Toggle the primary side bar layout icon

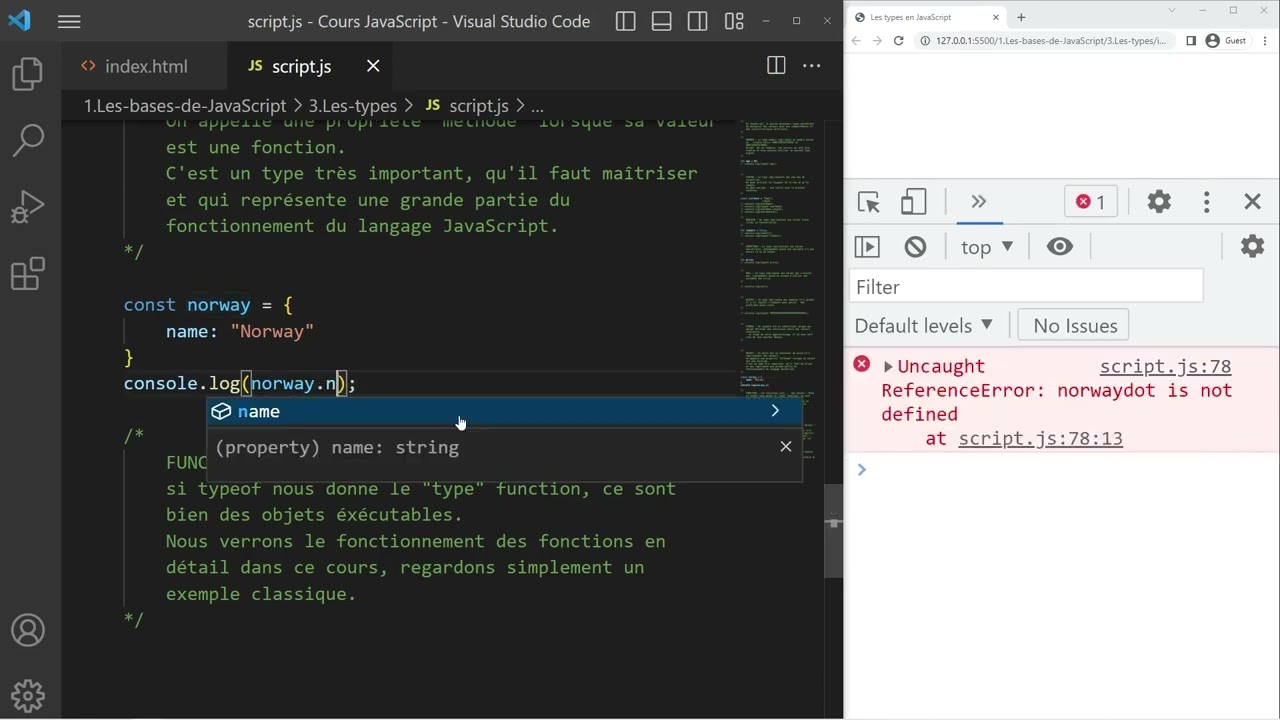pos(626,21)
